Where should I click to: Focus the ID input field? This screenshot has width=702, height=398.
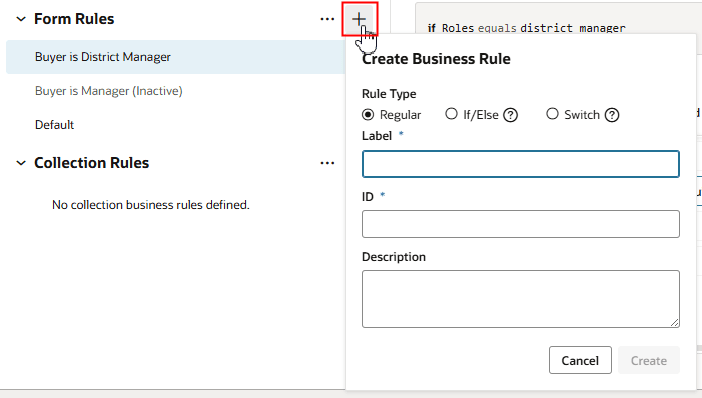(521, 224)
